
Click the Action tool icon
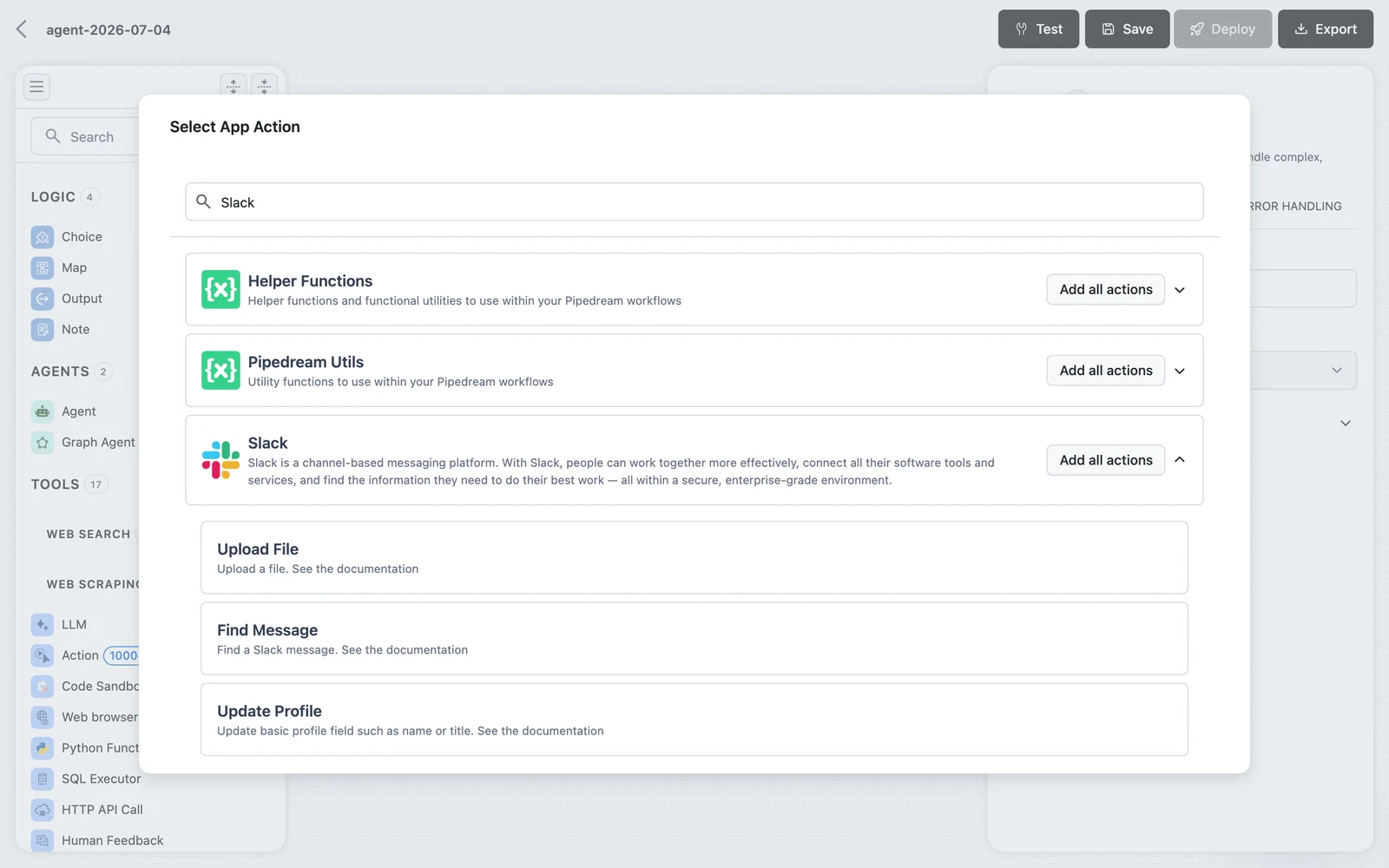coord(43,655)
